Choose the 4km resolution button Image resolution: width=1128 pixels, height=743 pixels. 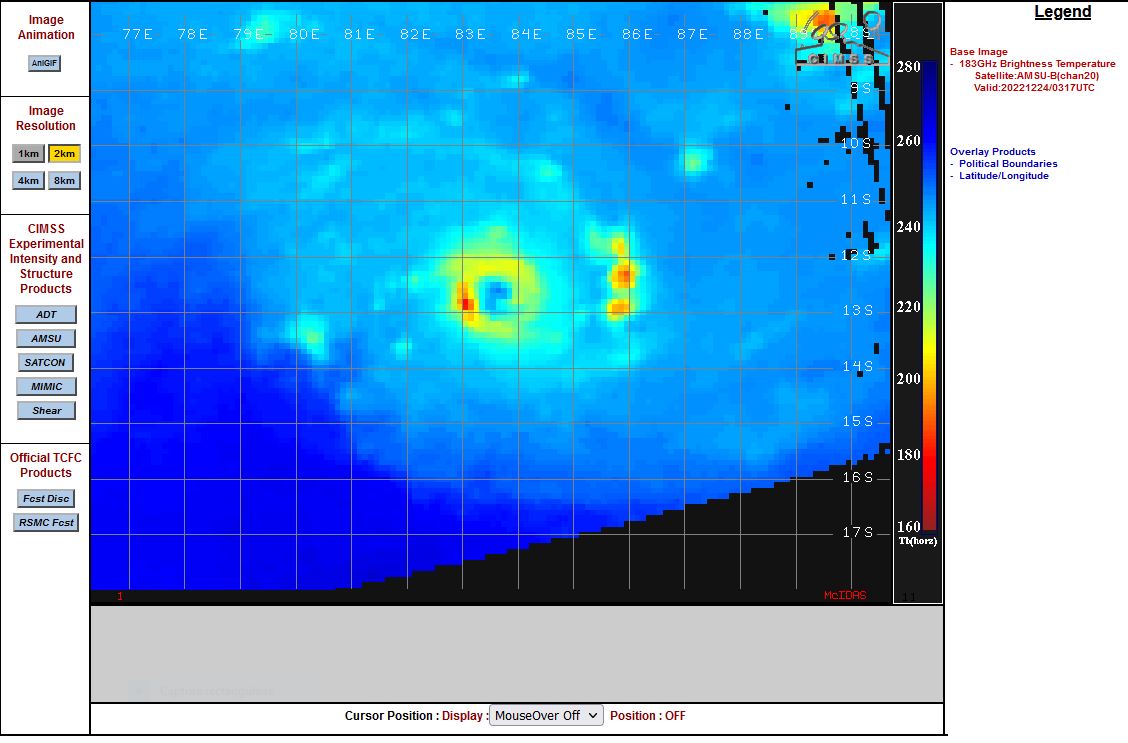(28, 181)
